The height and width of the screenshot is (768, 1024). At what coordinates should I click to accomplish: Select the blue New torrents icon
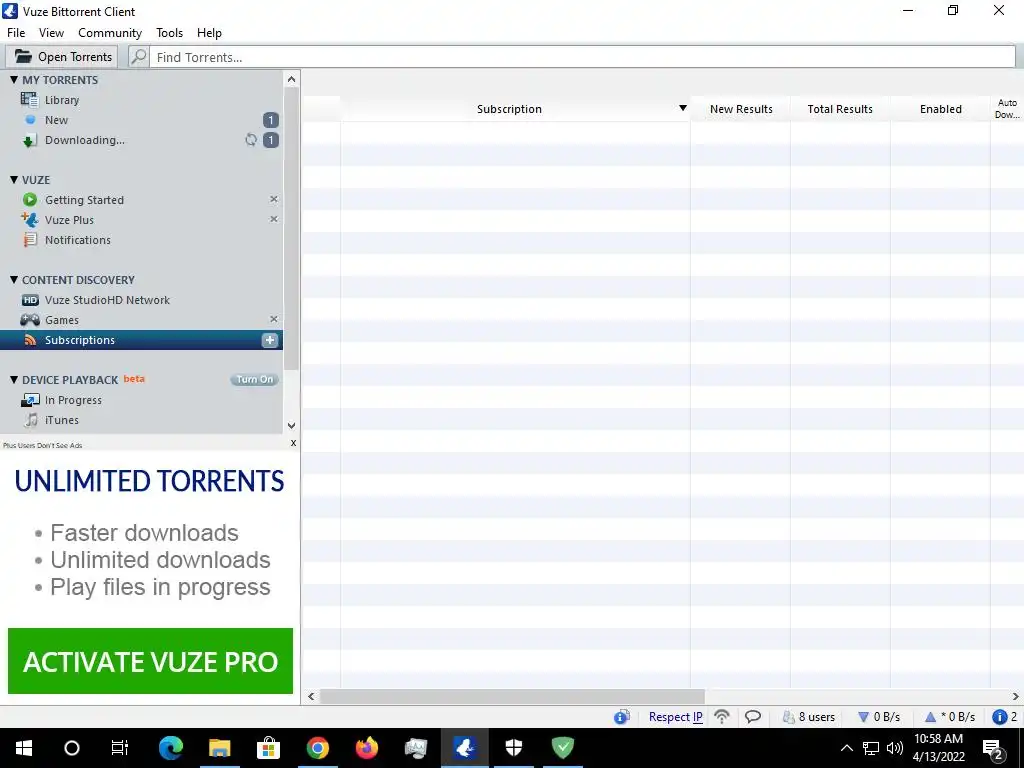click(x=30, y=120)
